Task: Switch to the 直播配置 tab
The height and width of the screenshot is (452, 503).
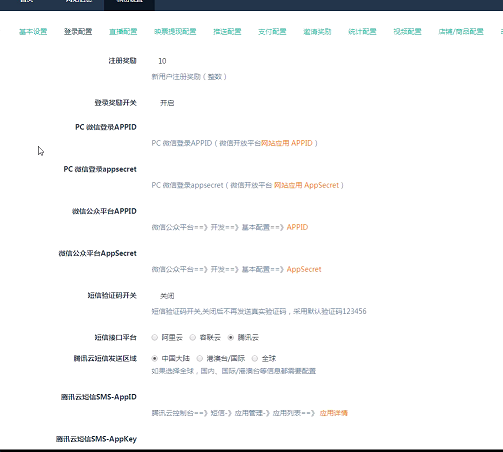Action: click(123, 32)
